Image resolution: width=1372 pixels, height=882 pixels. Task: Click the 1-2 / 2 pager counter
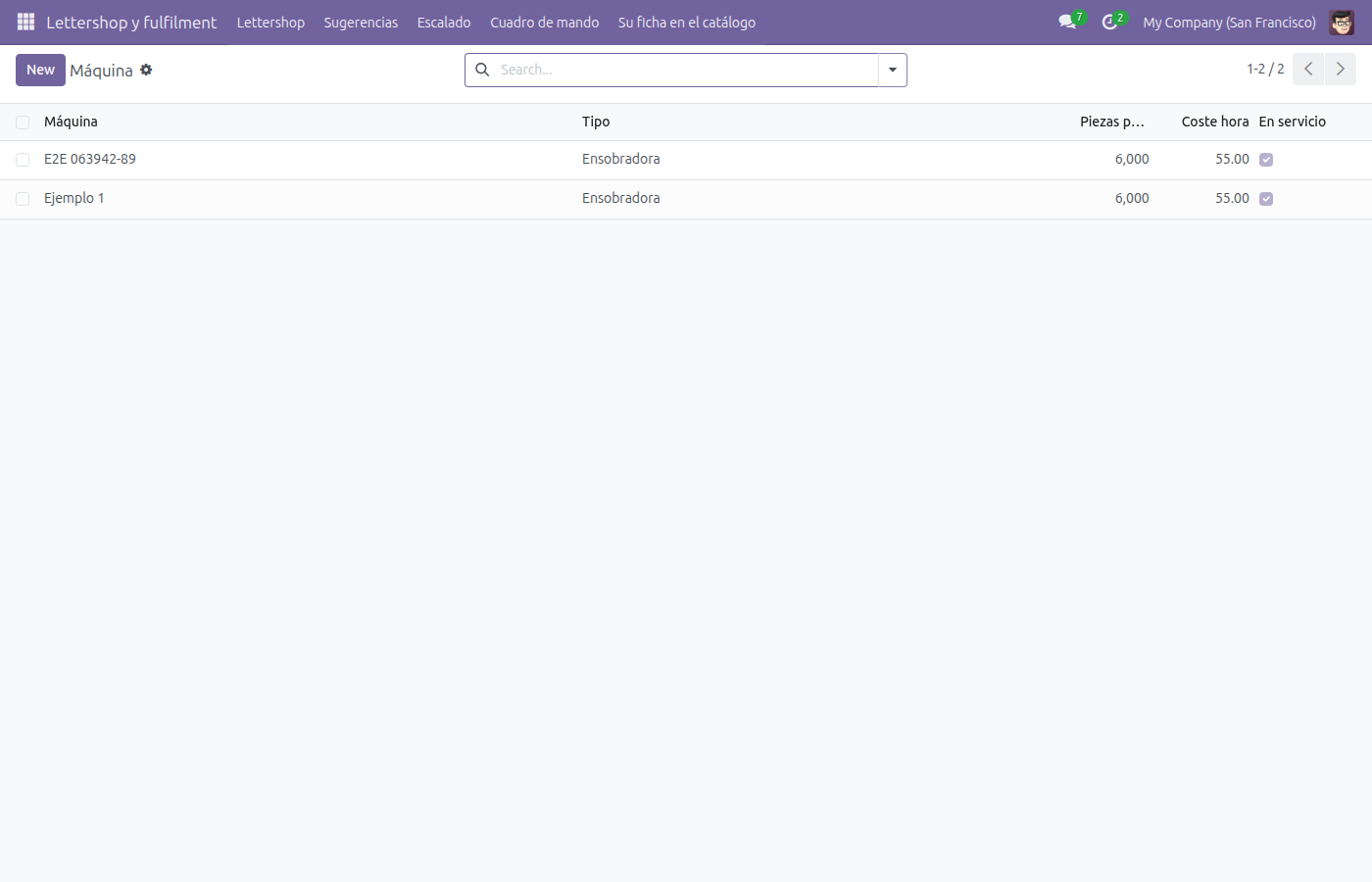coord(1265,69)
